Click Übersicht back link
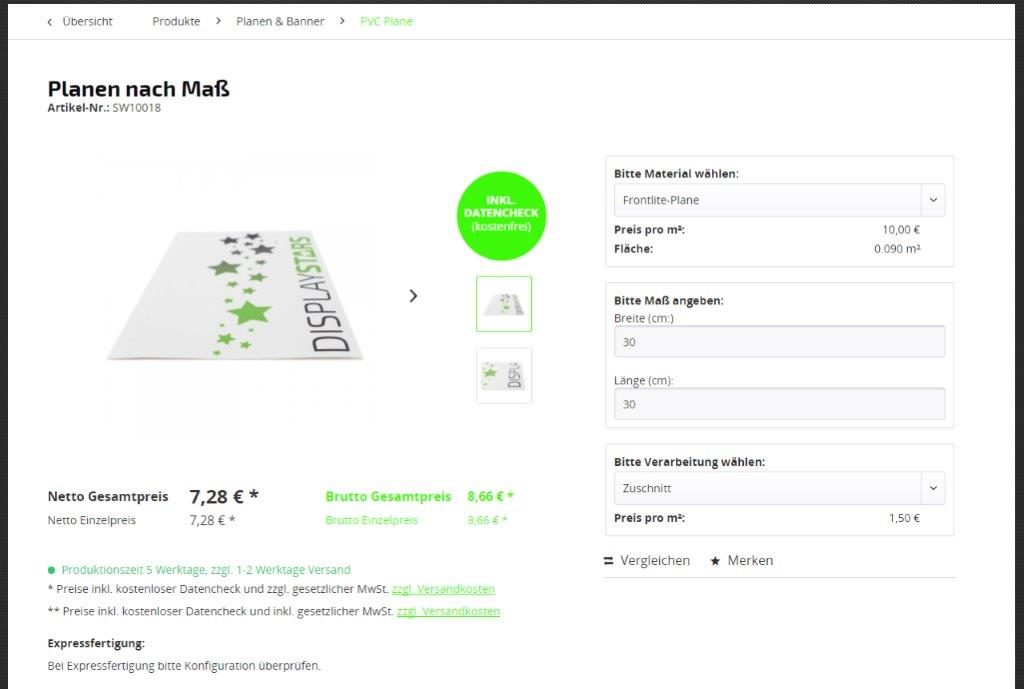The width and height of the screenshot is (1024, 689). (88, 22)
